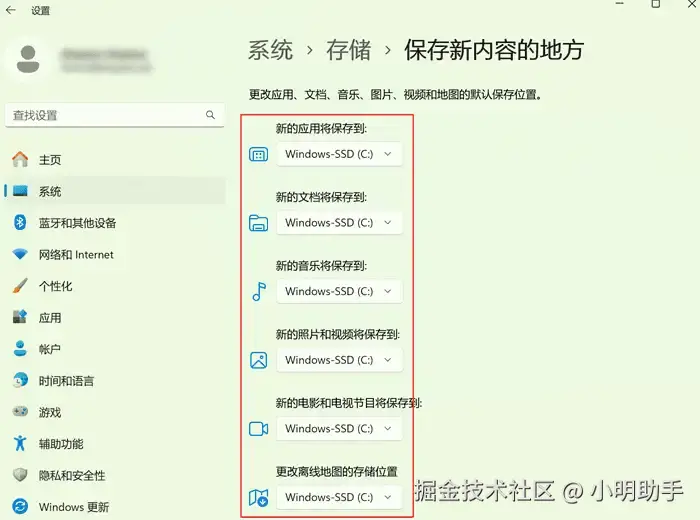Click the 存储 breadcrumb link

coord(349,50)
